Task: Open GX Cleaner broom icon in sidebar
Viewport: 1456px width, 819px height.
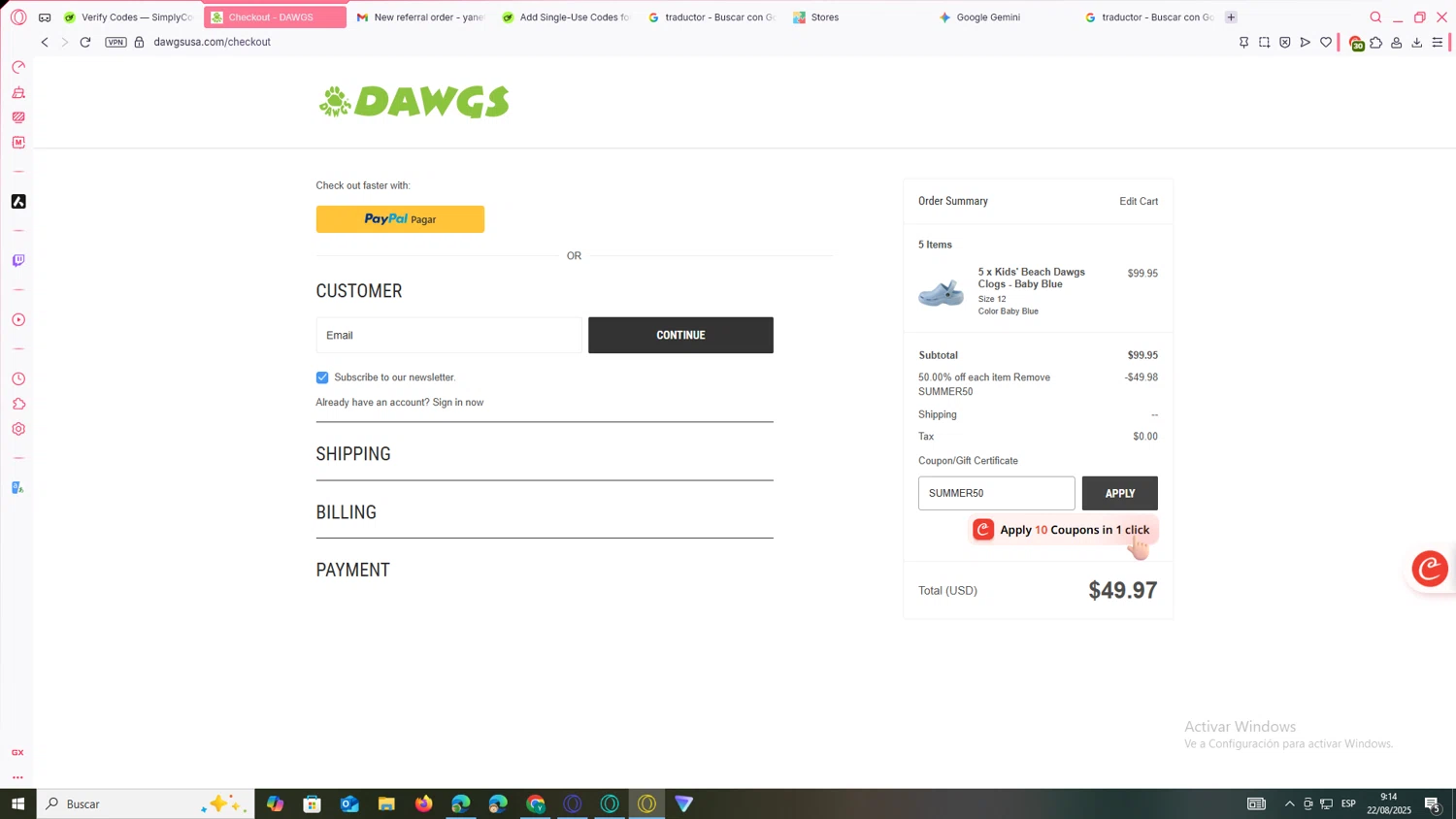Action: pos(18,92)
